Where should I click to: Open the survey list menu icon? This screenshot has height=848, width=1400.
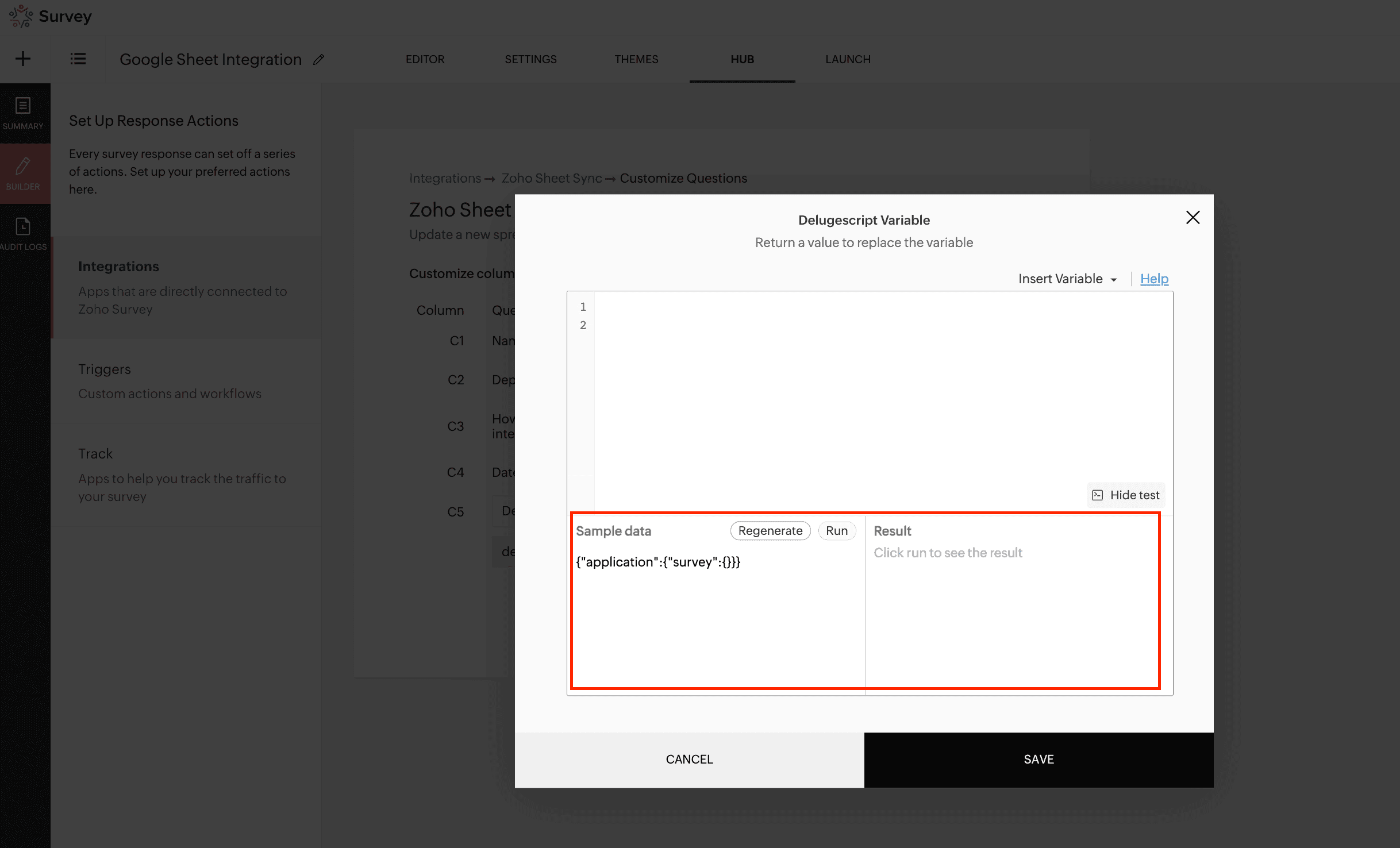point(78,59)
